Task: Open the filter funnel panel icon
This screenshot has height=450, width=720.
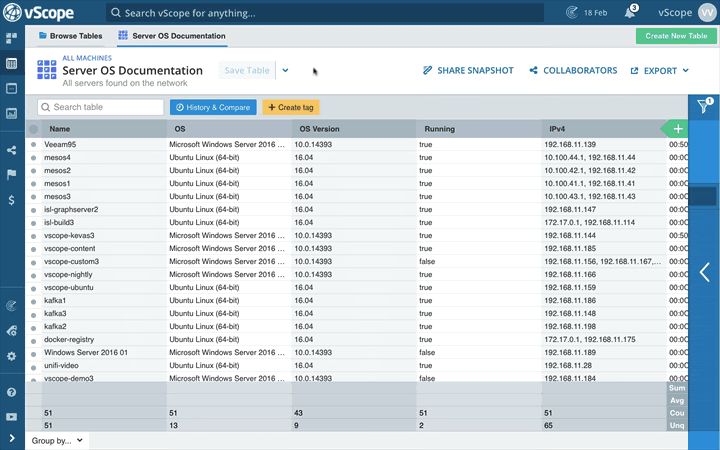Action: click(x=703, y=106)
